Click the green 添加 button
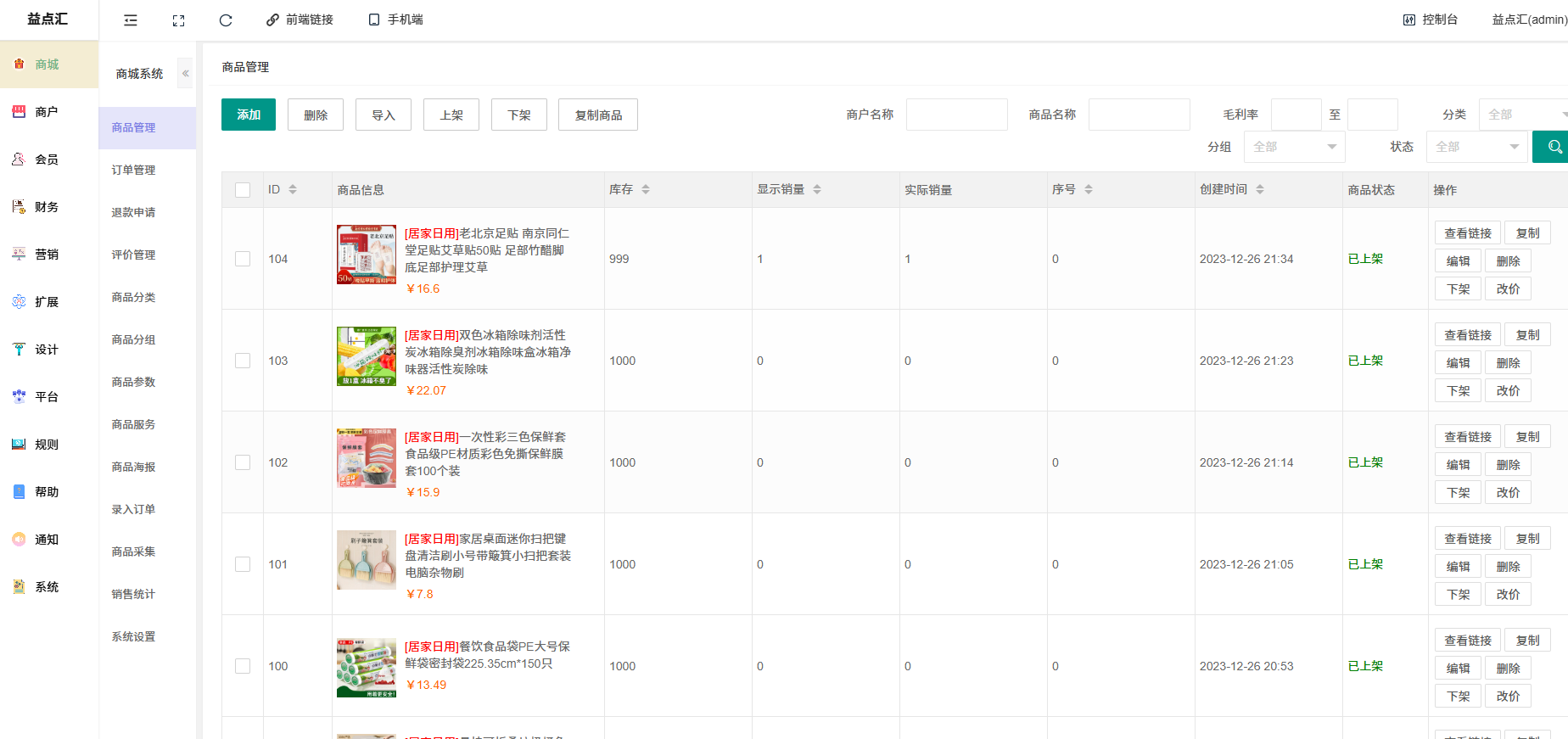Screen dimensions: 1568x739 [249, 115]
